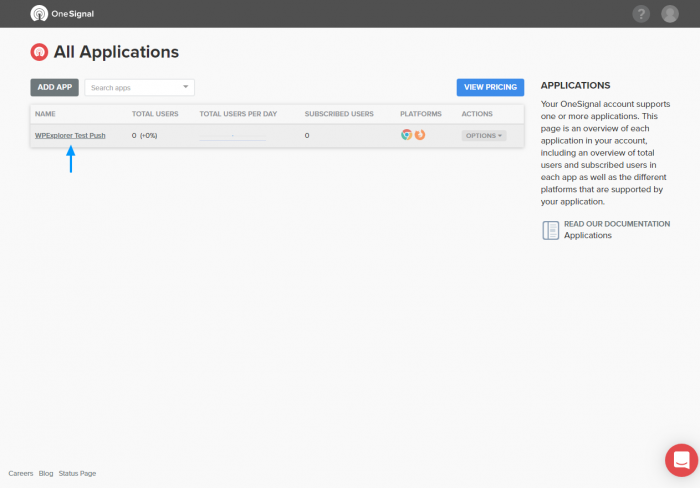
Task: Open the search apps dropdown arrow
Action: (x=185, y=88)
